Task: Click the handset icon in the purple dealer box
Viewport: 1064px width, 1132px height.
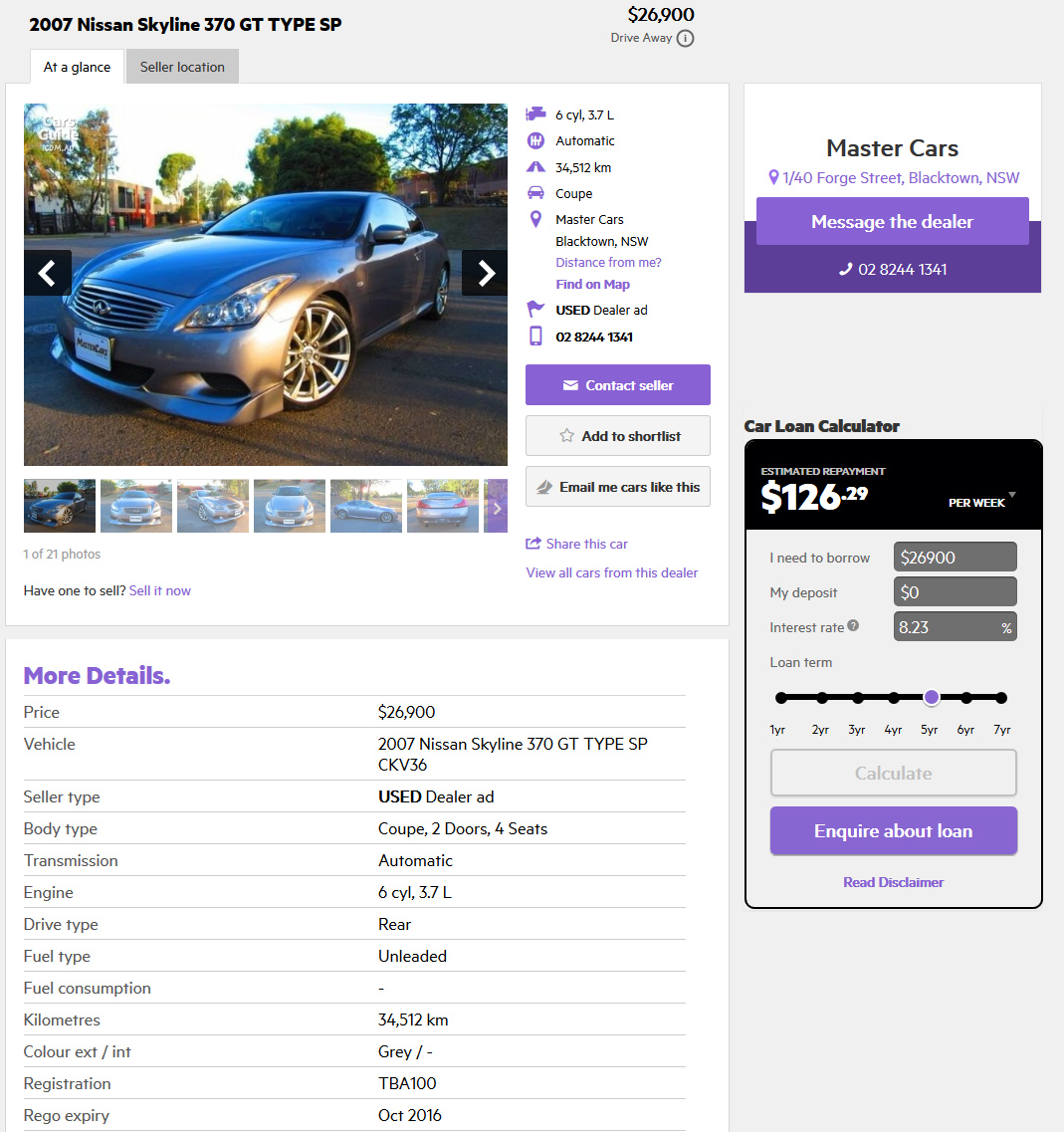Action: click(846, 269)
